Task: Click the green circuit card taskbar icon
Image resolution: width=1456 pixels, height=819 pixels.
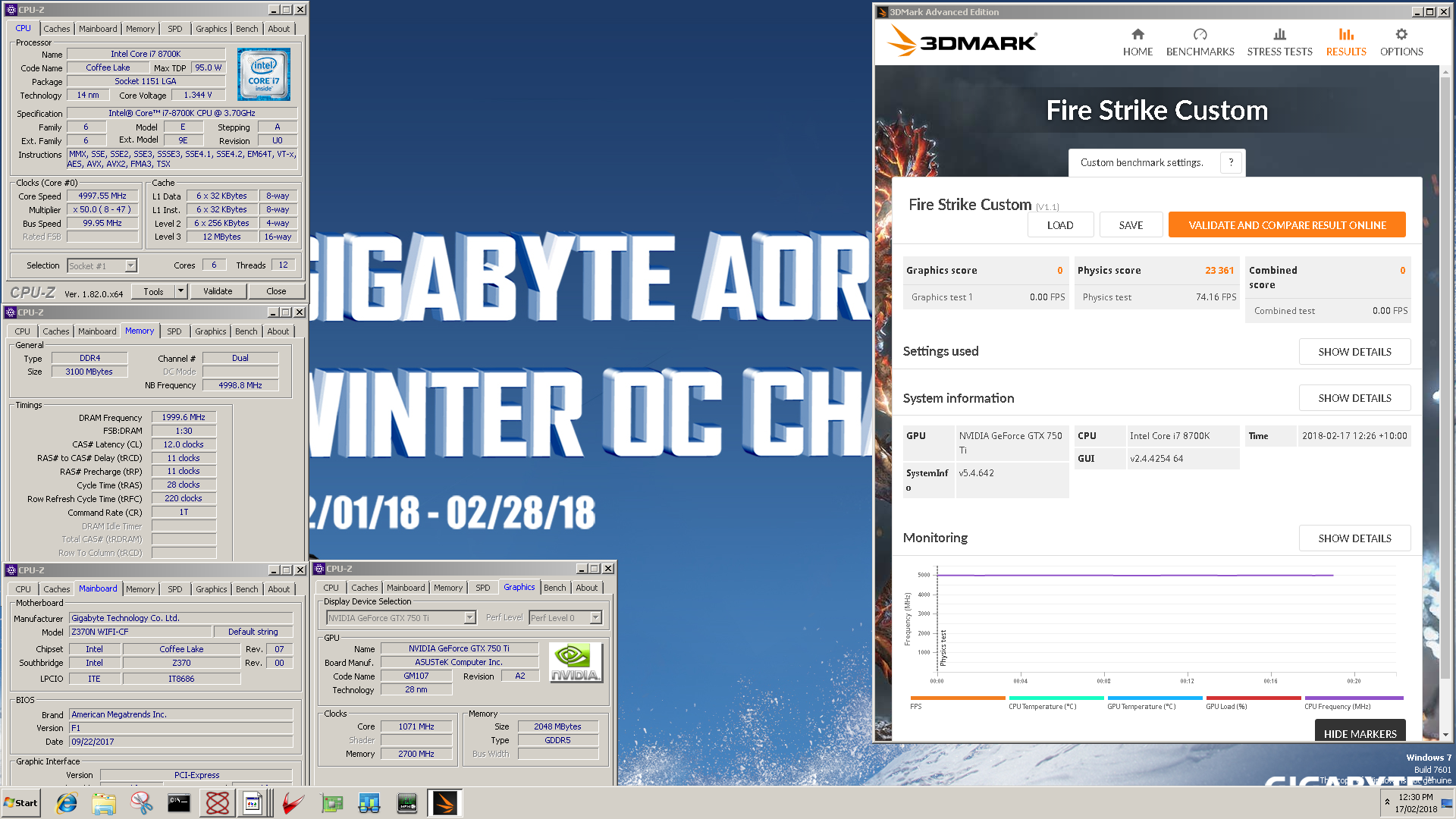Action: [331, 803]
